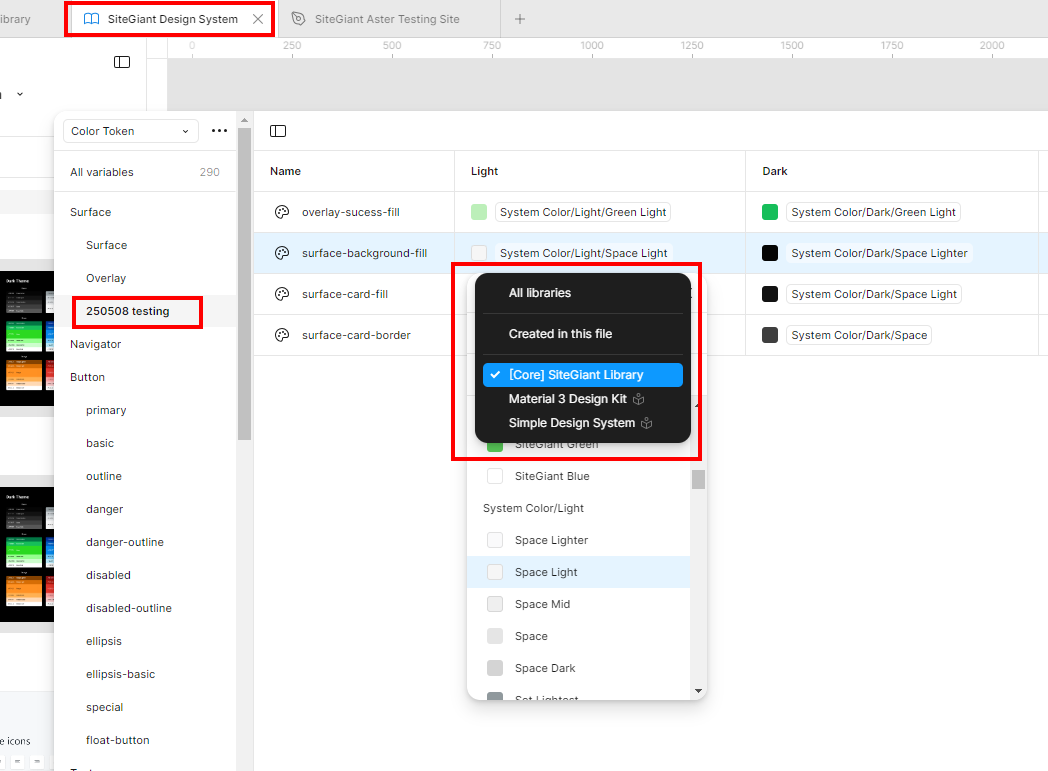Click System Color/Light/Space Light alias chip
The image size is (1048, 771).
(x=583, y=253)
